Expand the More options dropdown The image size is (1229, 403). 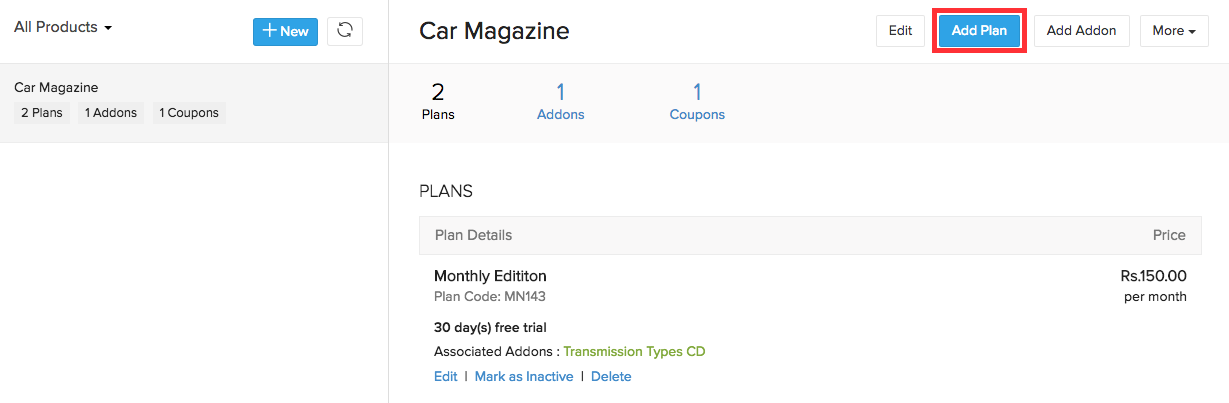[x=1174, y=31]
